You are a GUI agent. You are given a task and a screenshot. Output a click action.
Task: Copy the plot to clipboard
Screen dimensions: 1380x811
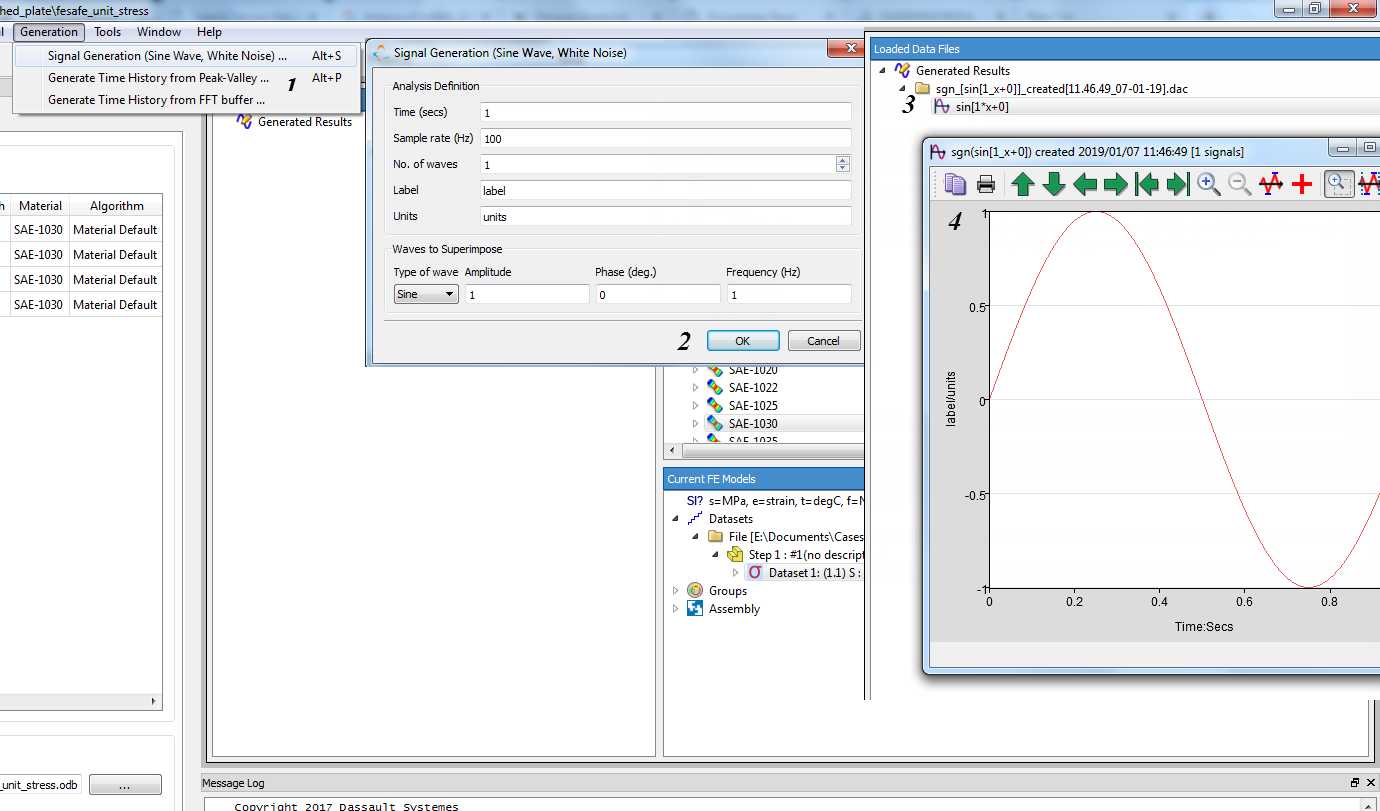[x=955, y=184]
